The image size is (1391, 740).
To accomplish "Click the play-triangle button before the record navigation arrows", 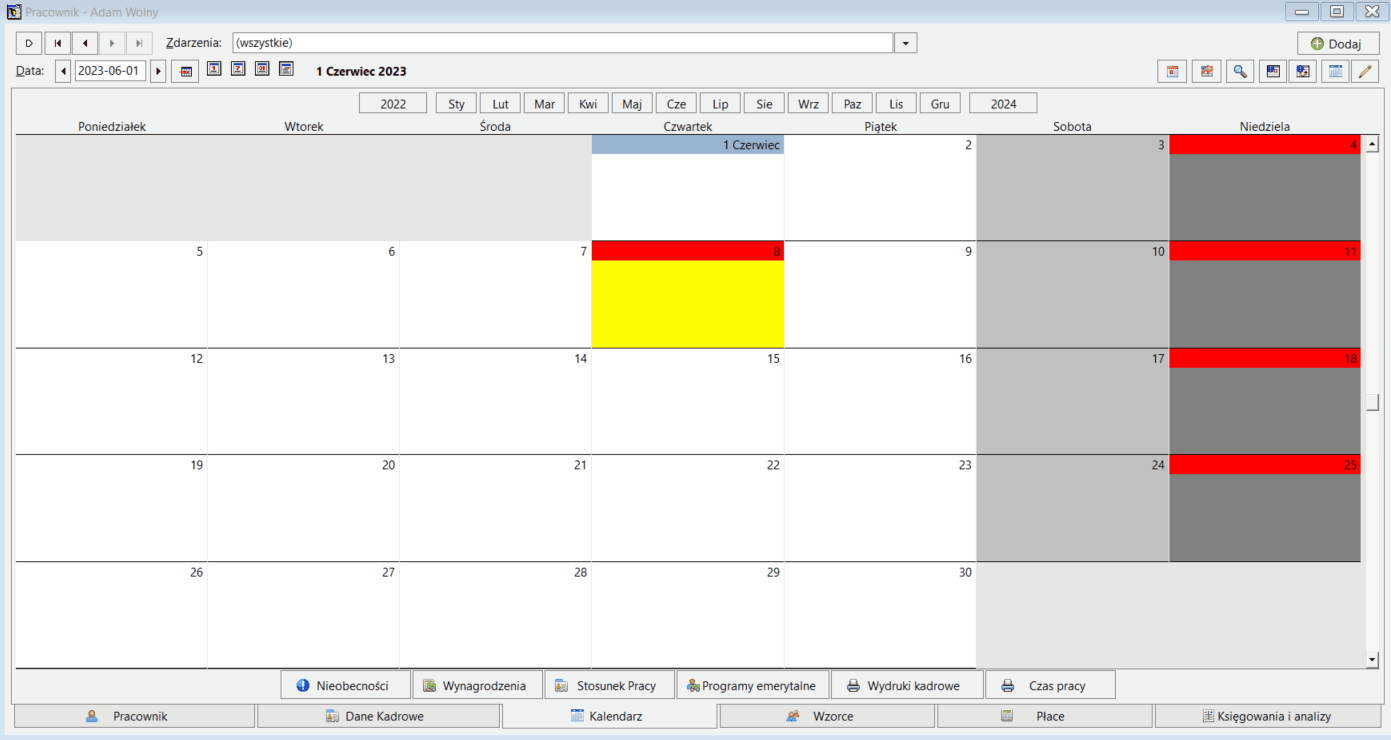I will click(x=29, y=43).
